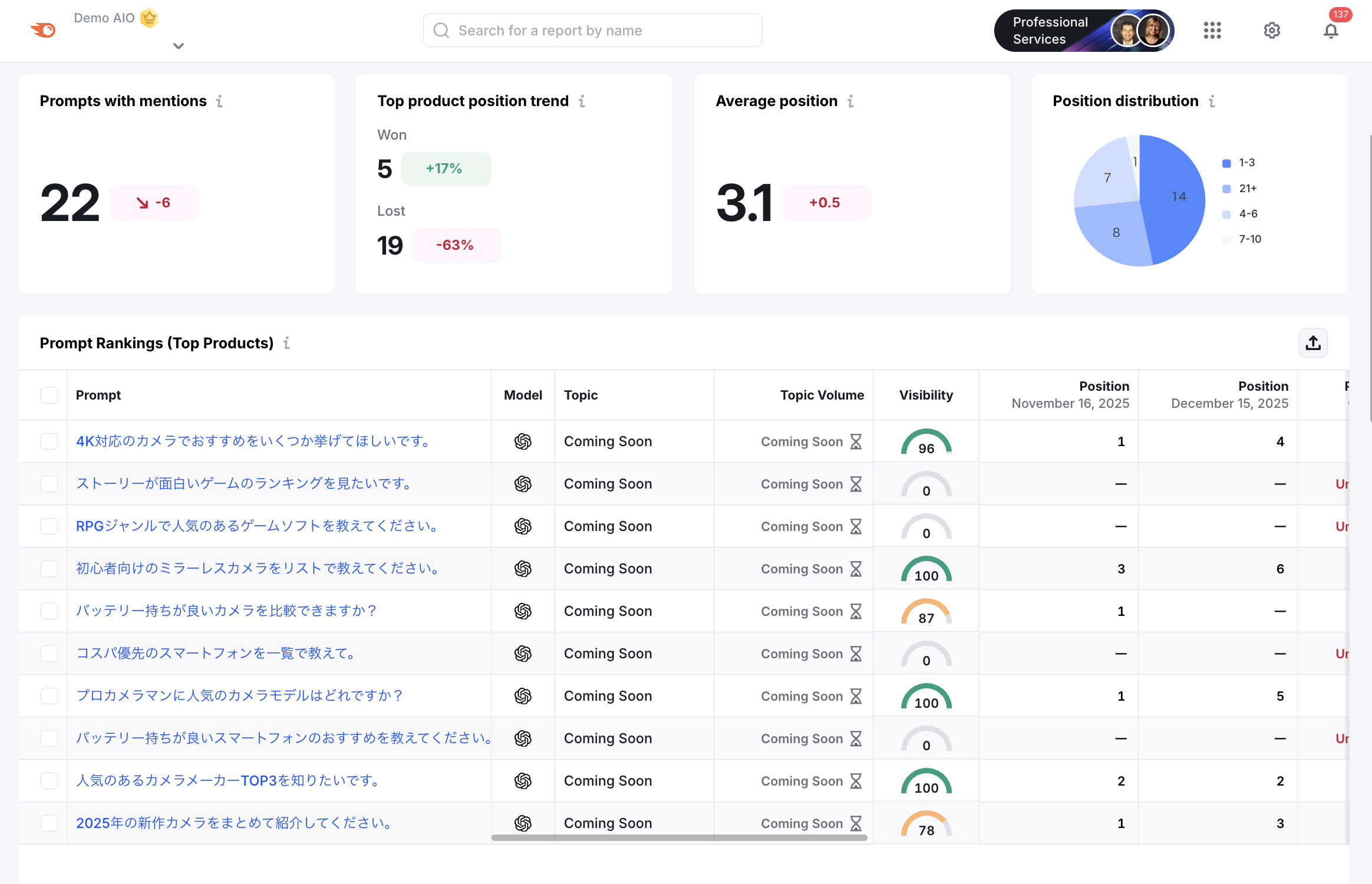Click the info icon next to Average position

(850, 101)
